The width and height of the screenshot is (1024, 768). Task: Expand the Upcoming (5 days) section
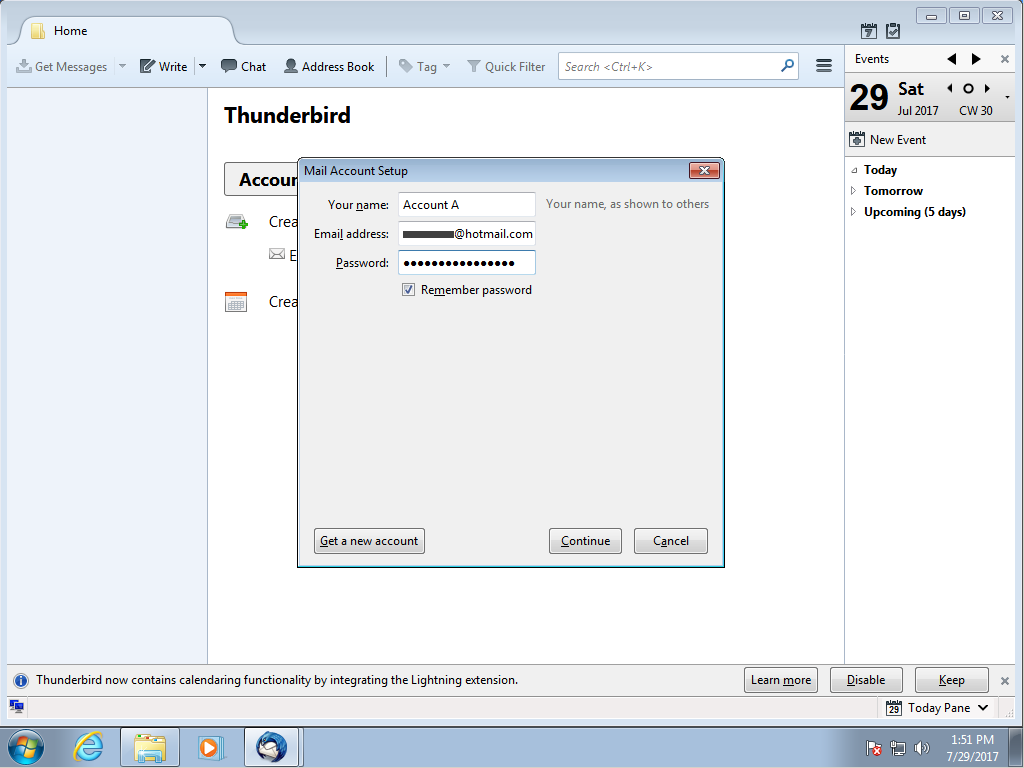pos(854,212)
